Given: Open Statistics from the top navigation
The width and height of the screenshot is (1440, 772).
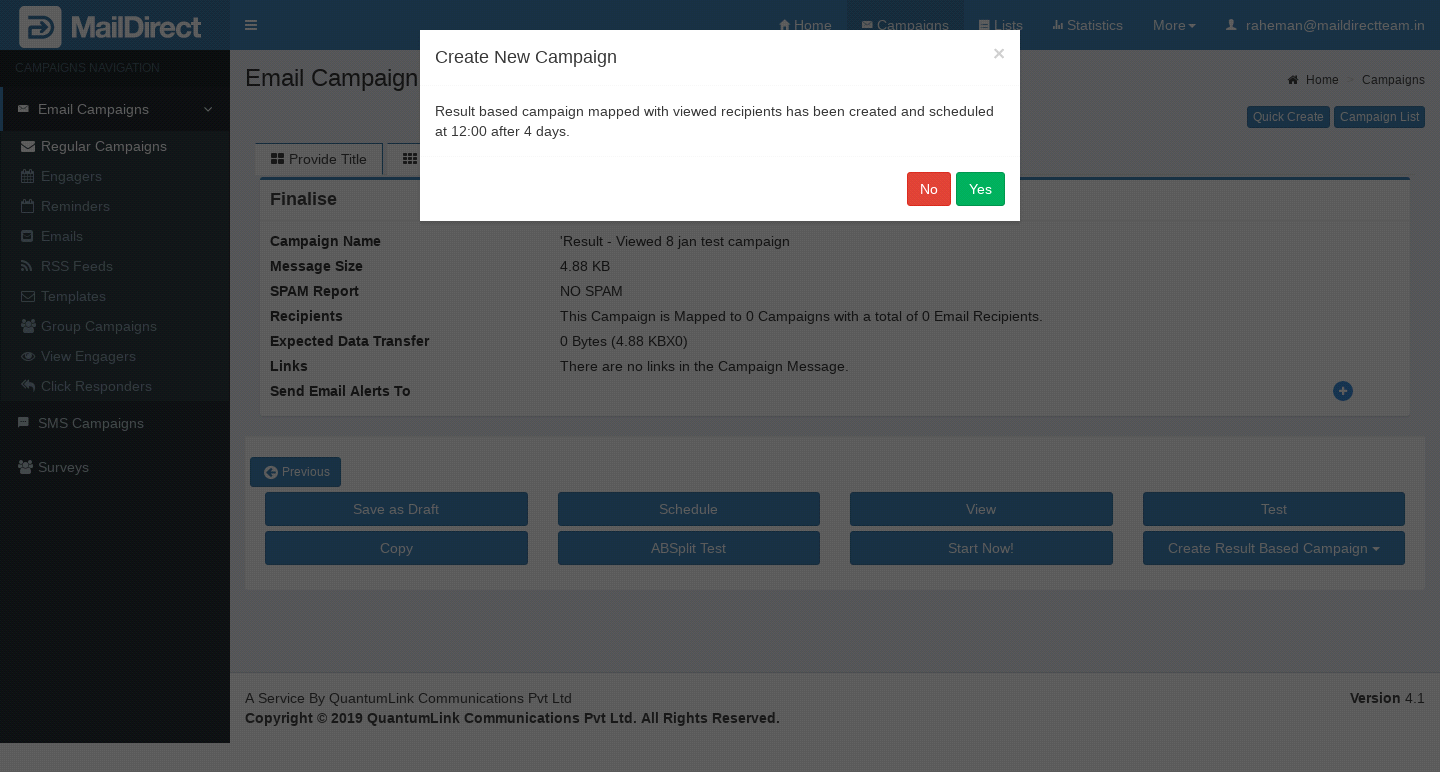Looking at the screenshot, I should 1087,25.
